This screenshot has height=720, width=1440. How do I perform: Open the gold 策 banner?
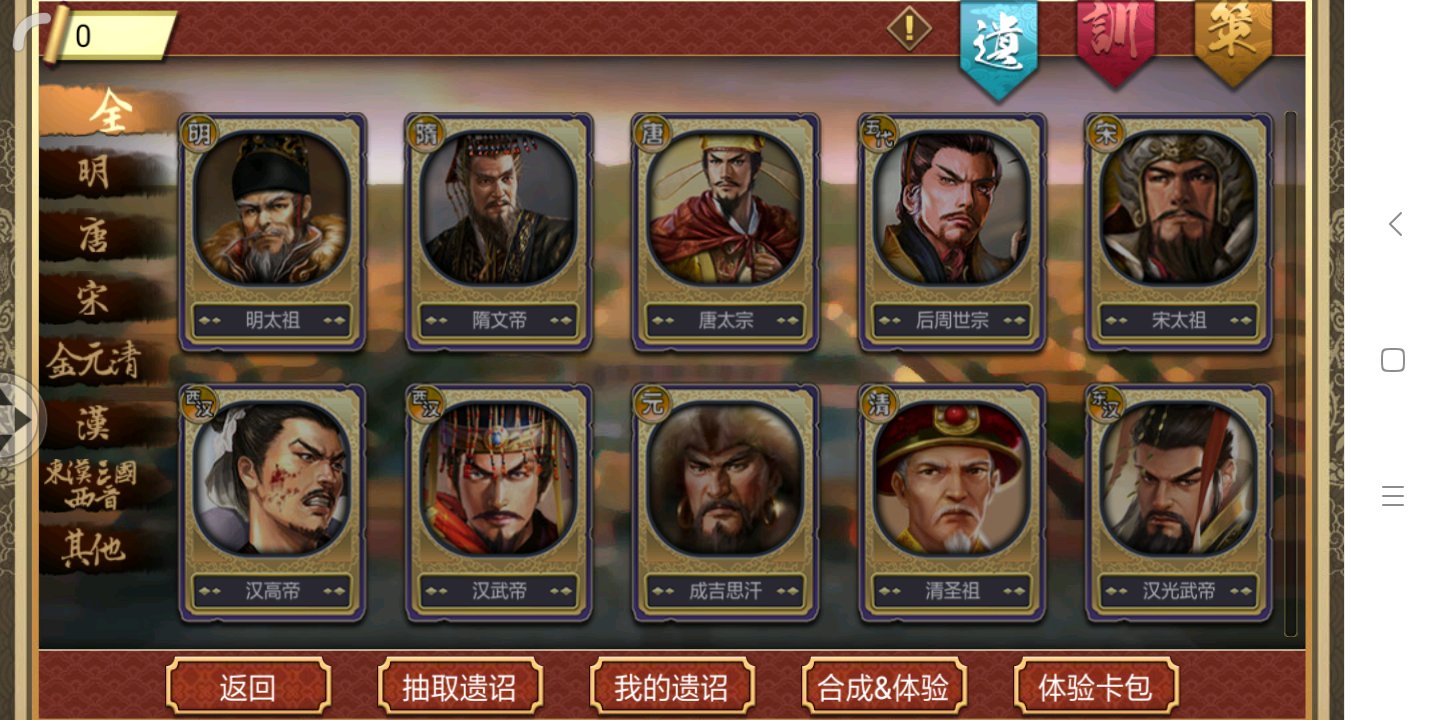point(1233,42)
